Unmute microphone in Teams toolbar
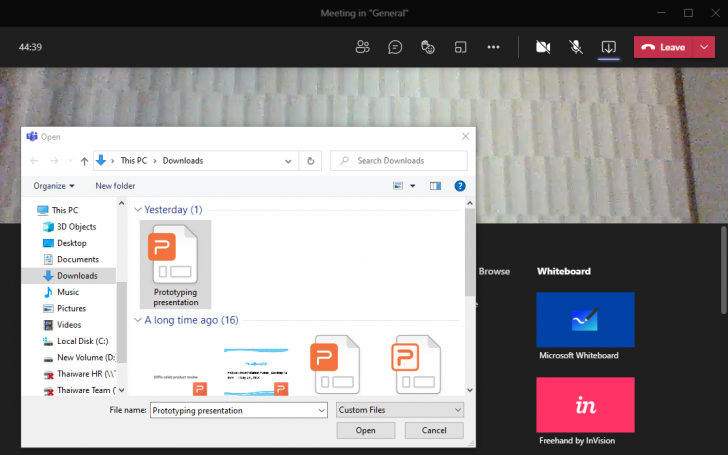The image size is (728, 455). pyautogui.click(x=576, y=47)
